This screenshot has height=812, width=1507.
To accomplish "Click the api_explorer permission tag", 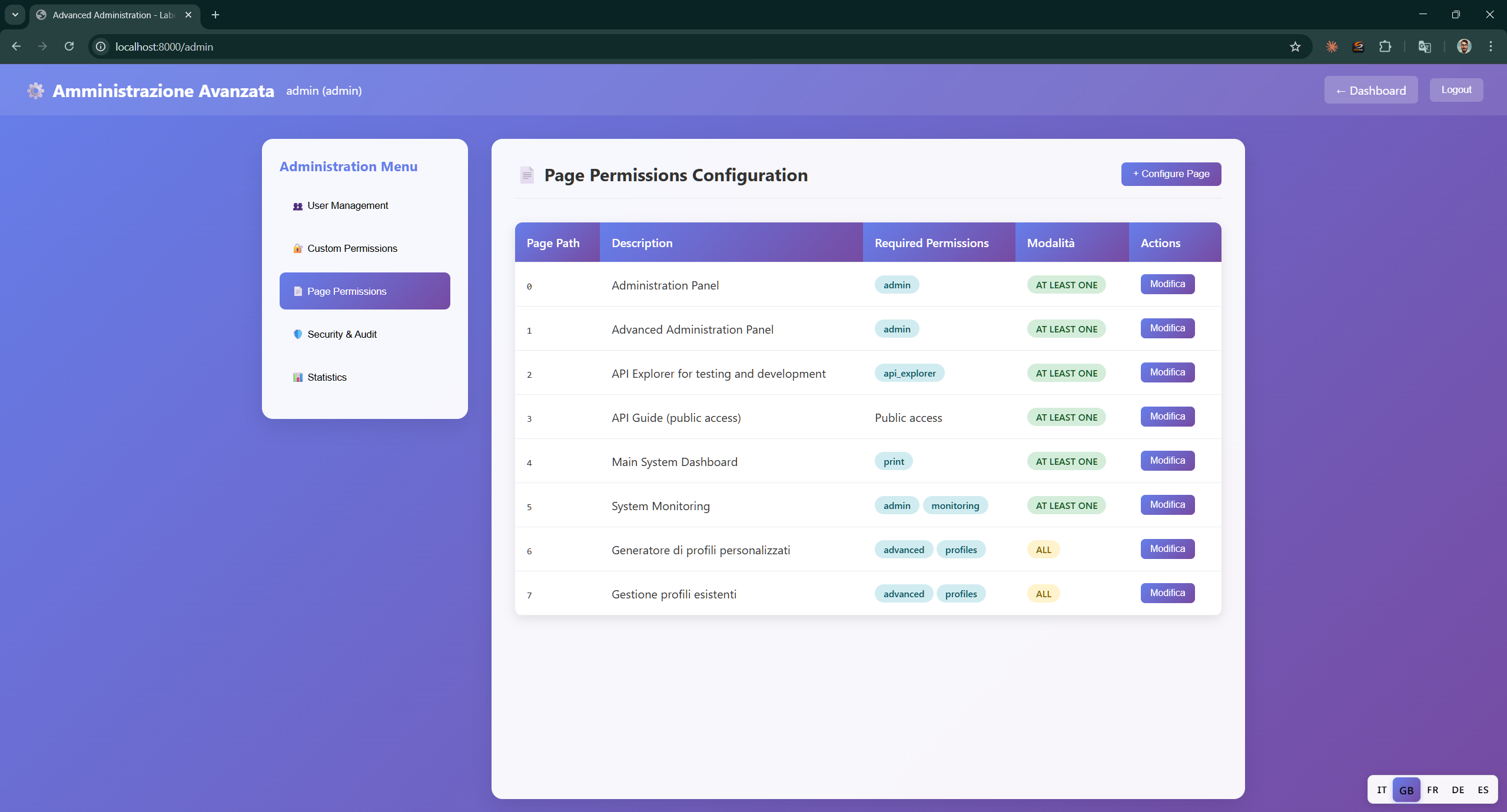I will tap(909, 373).
